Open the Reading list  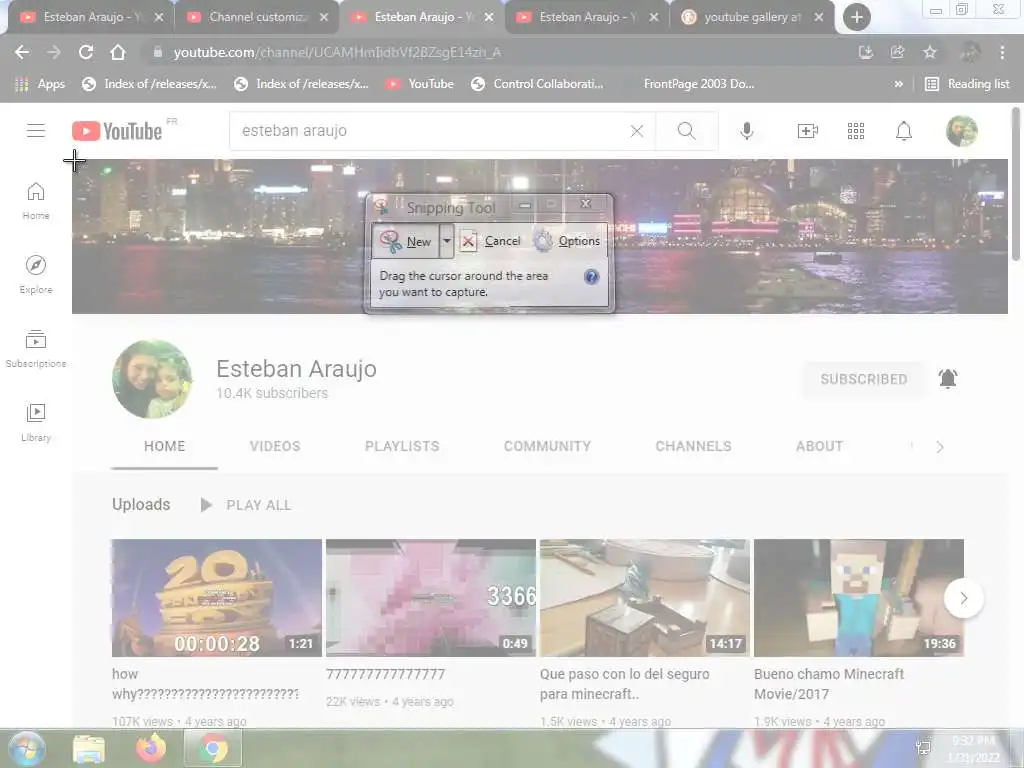click(x=968, y=84)
